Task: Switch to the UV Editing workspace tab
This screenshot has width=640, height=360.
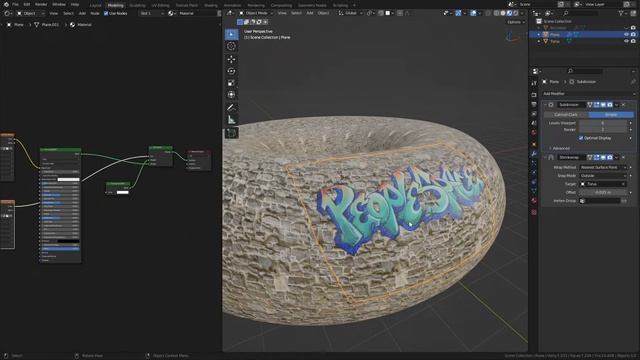Action: 160,5
